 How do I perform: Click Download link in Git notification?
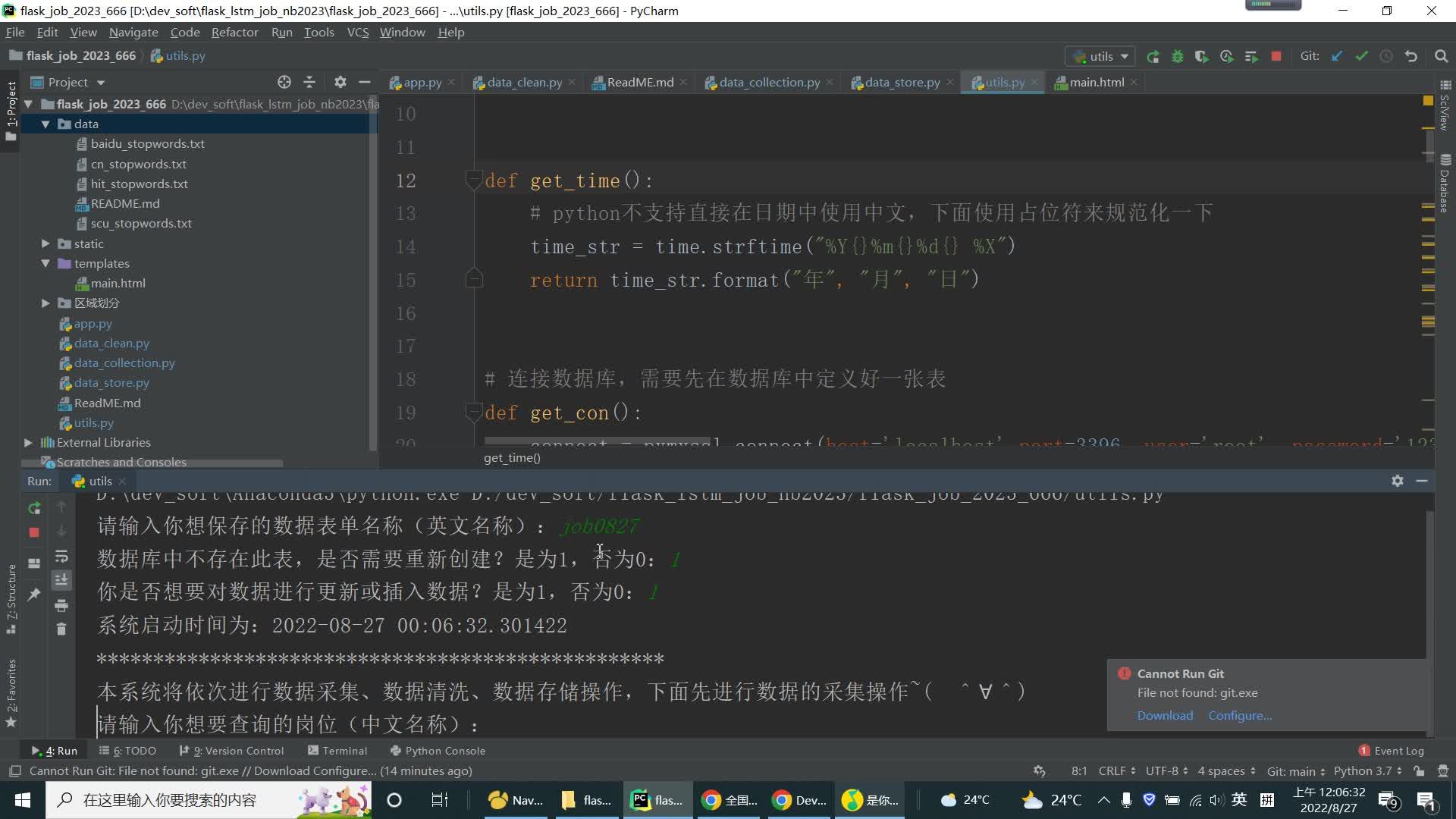pos(1165,715)
